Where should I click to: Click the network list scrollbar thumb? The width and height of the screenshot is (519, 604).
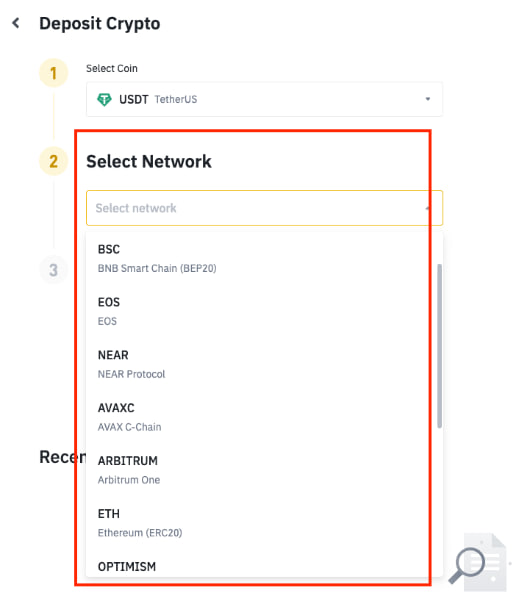(439, 346)
